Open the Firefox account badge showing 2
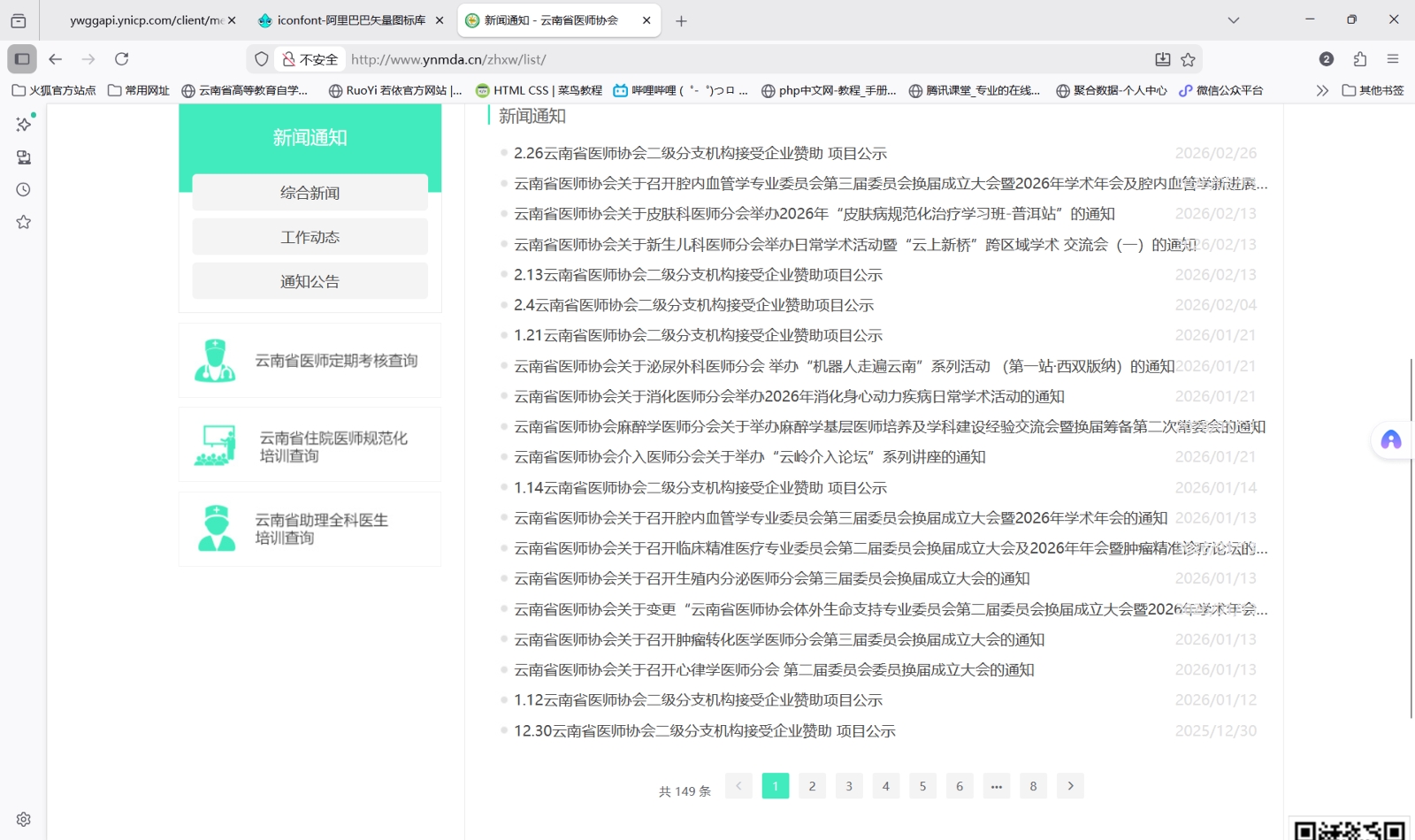 click(1326, 59)
